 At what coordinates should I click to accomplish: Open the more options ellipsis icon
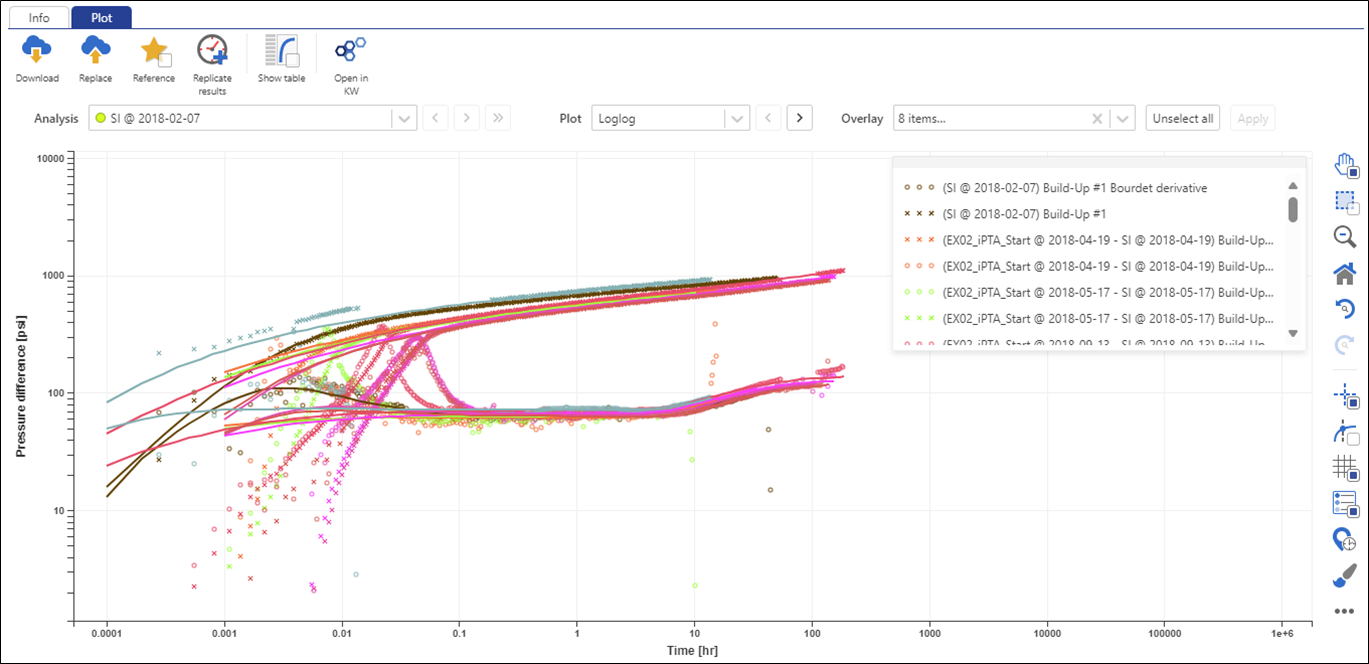1345,611
